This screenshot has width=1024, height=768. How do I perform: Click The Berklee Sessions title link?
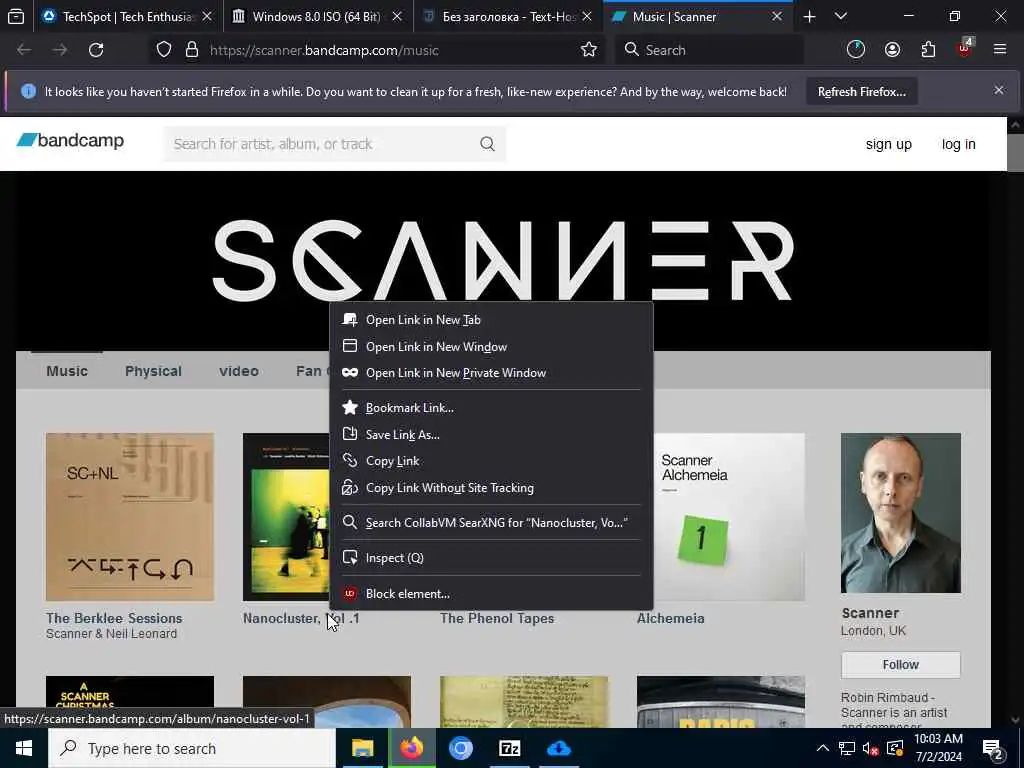tap(114, 618)
